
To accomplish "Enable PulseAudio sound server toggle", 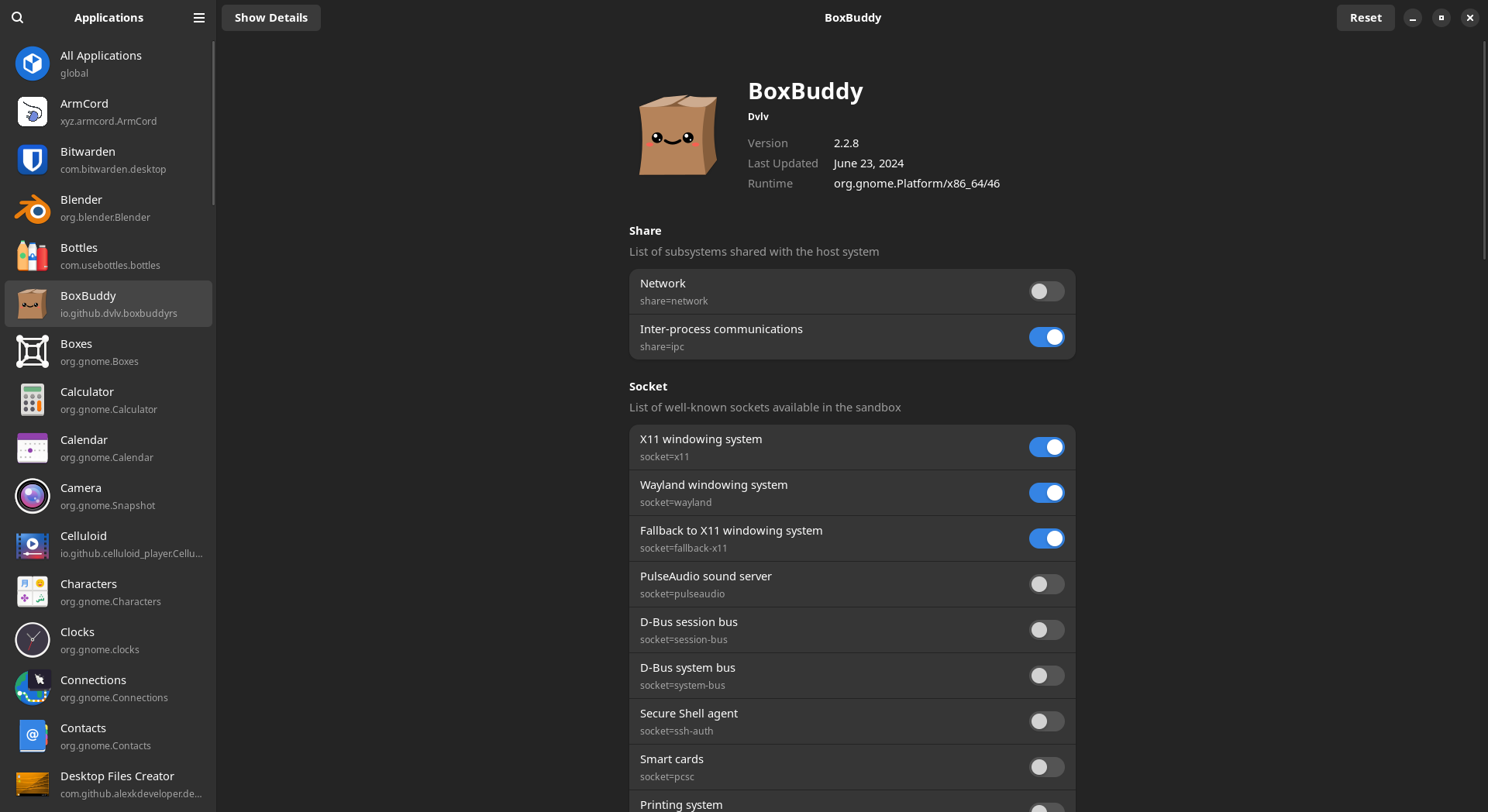I will point(1046,584).
